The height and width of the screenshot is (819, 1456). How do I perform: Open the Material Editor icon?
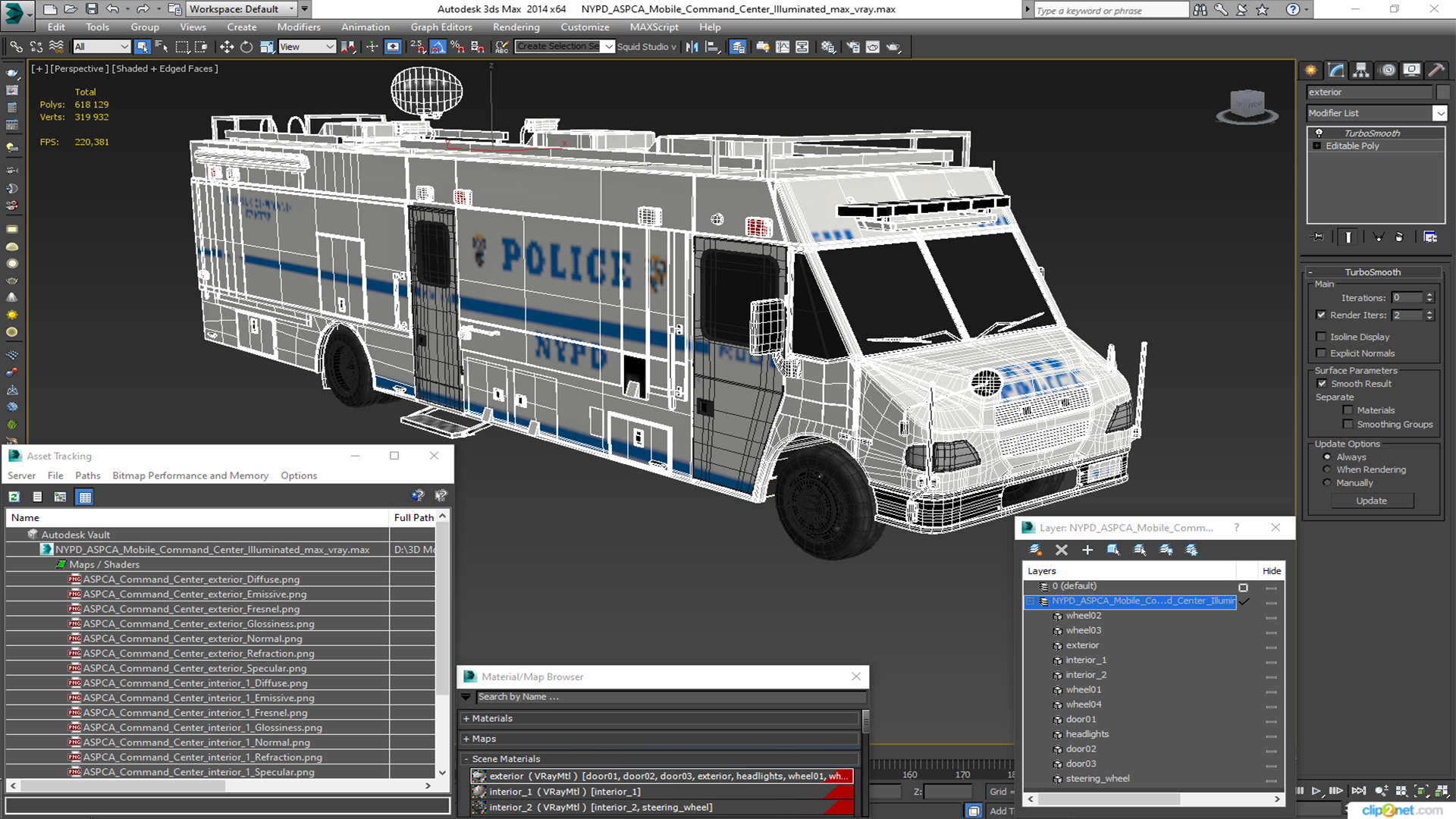pos(827,47)
